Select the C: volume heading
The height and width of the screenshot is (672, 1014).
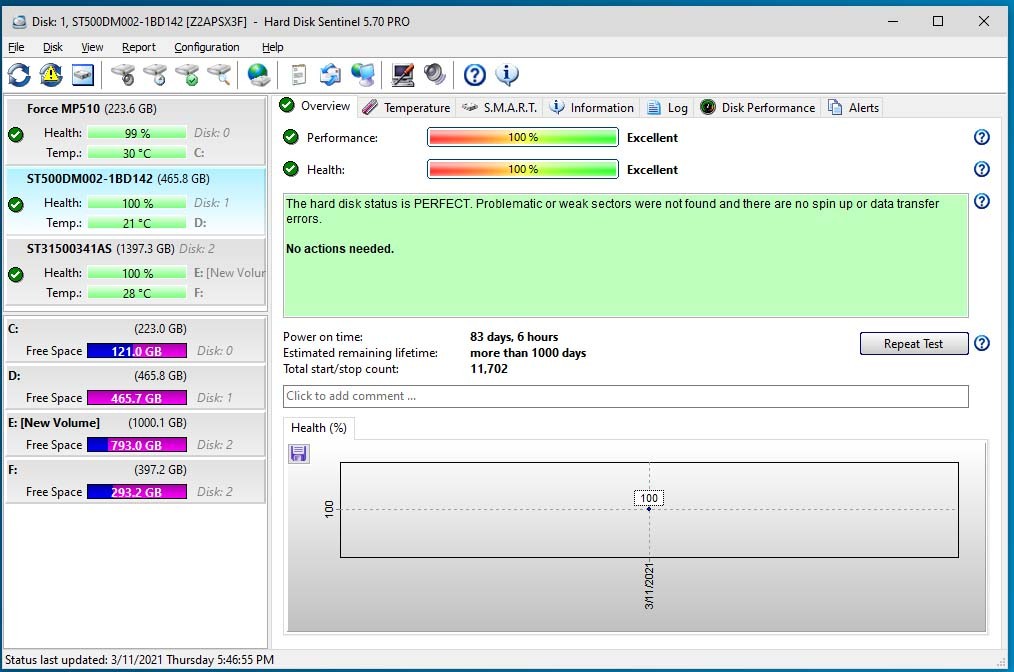click(13, 329)
